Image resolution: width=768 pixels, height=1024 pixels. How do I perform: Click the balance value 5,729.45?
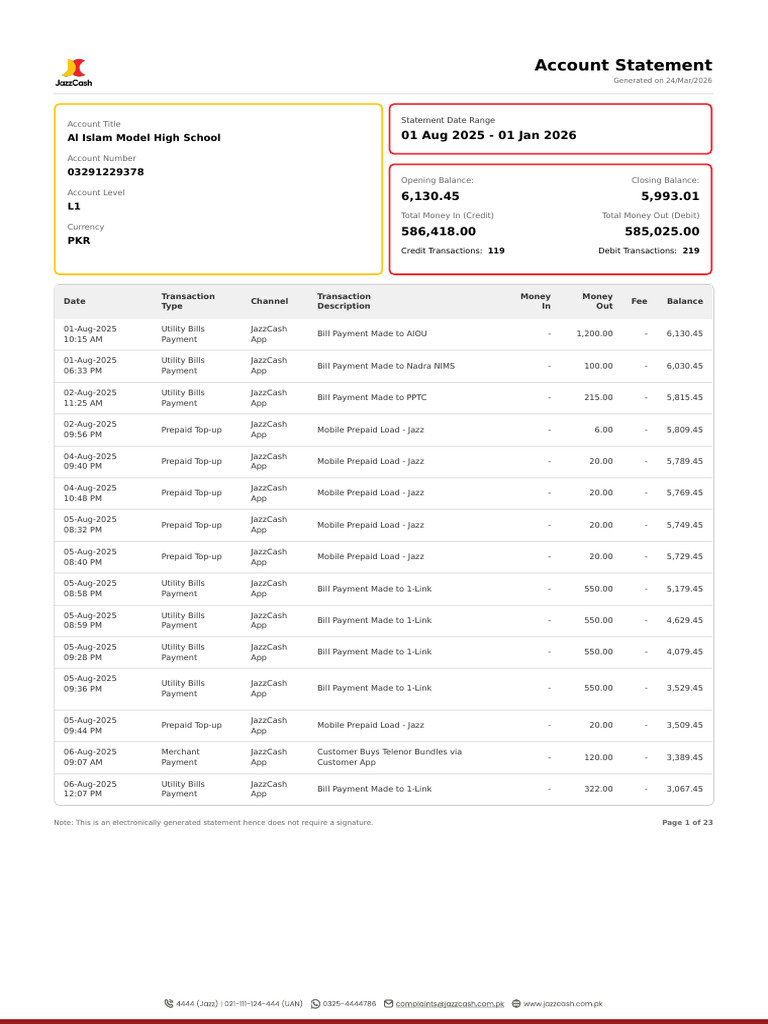(x=684, y=556)
